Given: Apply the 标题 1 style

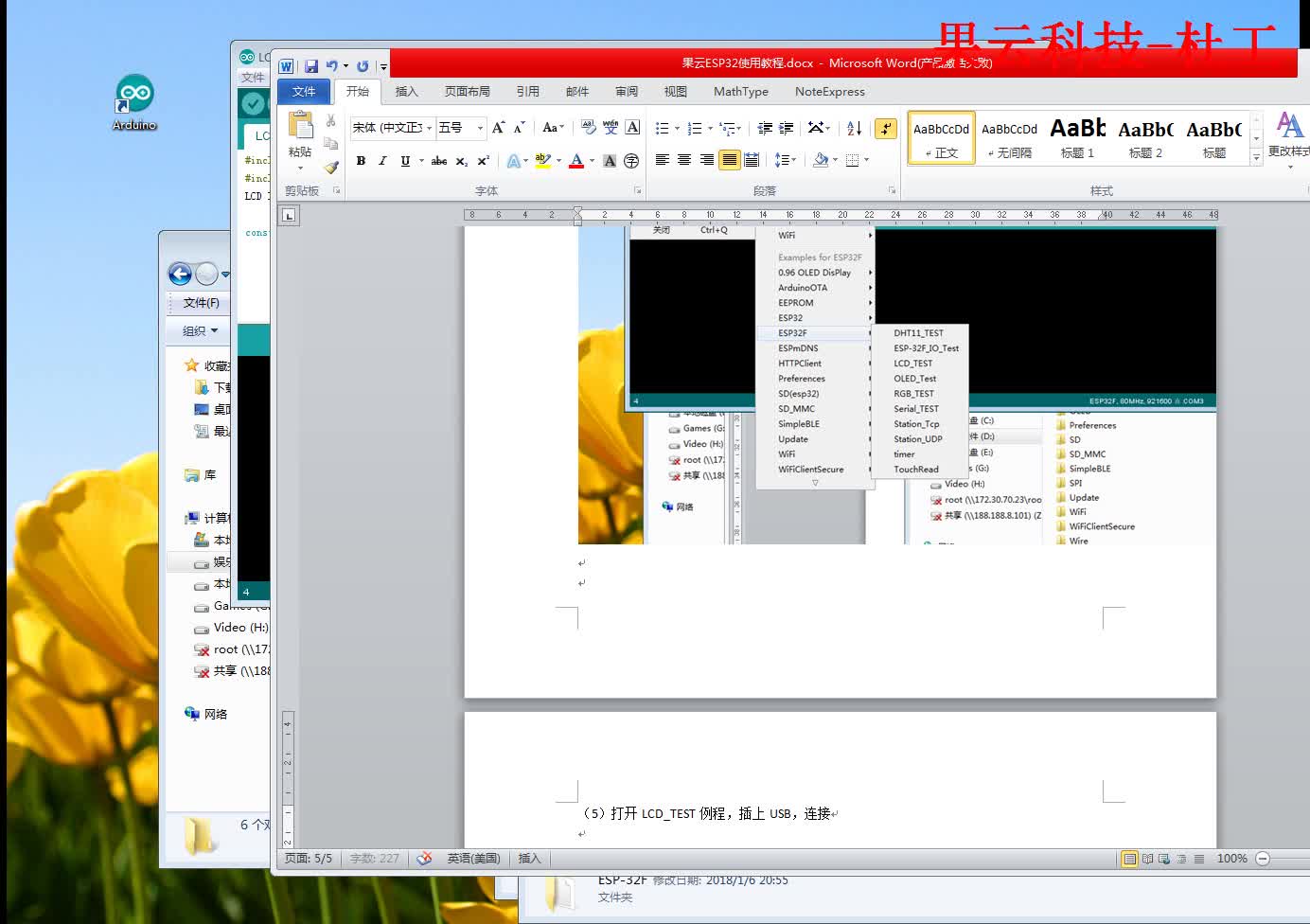Looking at the screenshot, I should (1077, 138).
